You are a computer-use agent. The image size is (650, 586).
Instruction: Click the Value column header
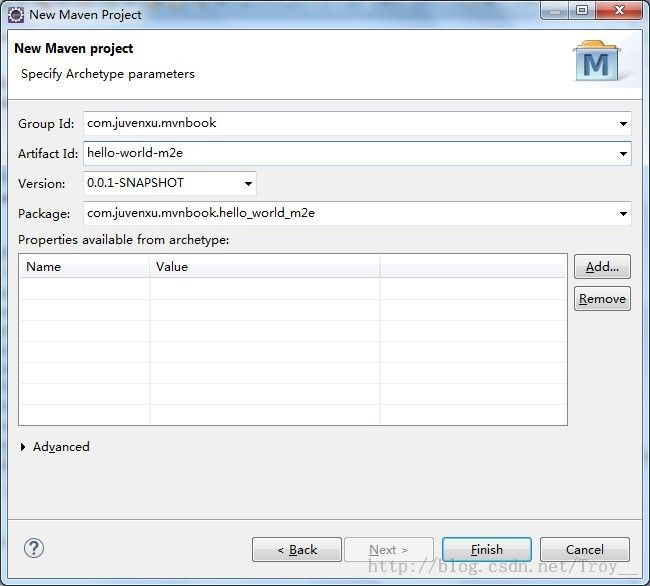click(x=264, y=266)
